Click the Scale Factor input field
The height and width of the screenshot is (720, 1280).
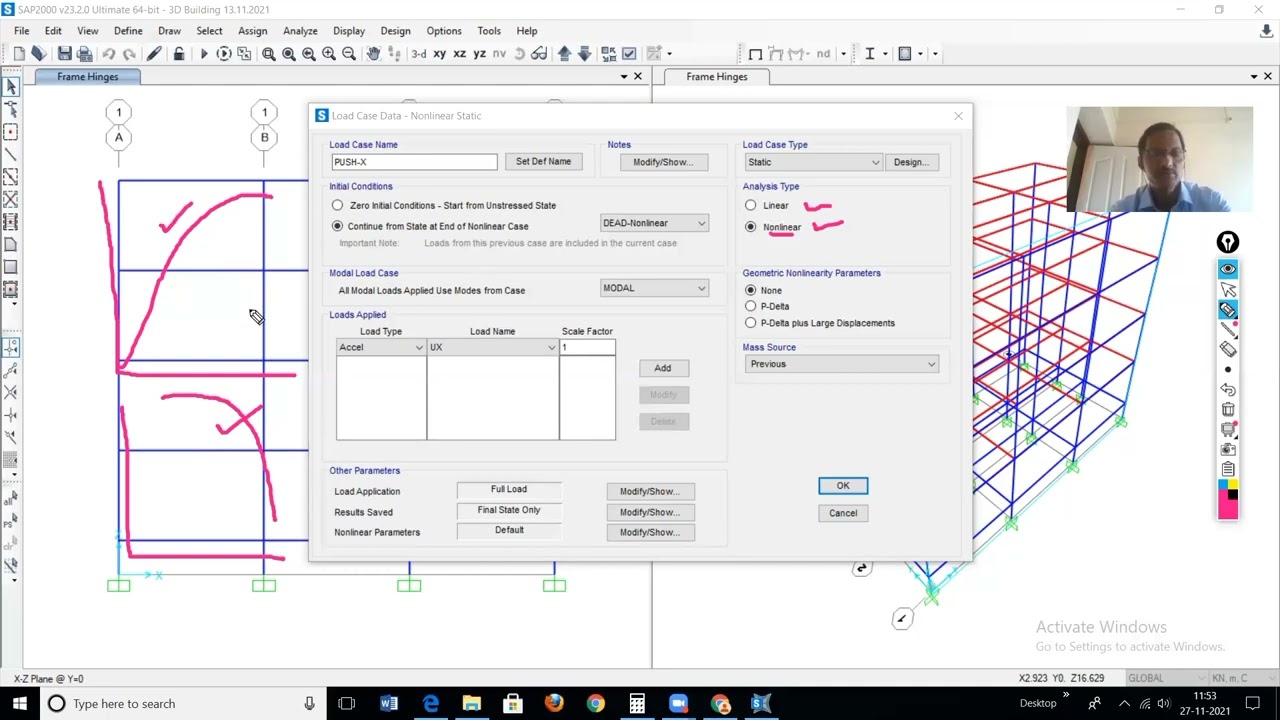(587, 347)
